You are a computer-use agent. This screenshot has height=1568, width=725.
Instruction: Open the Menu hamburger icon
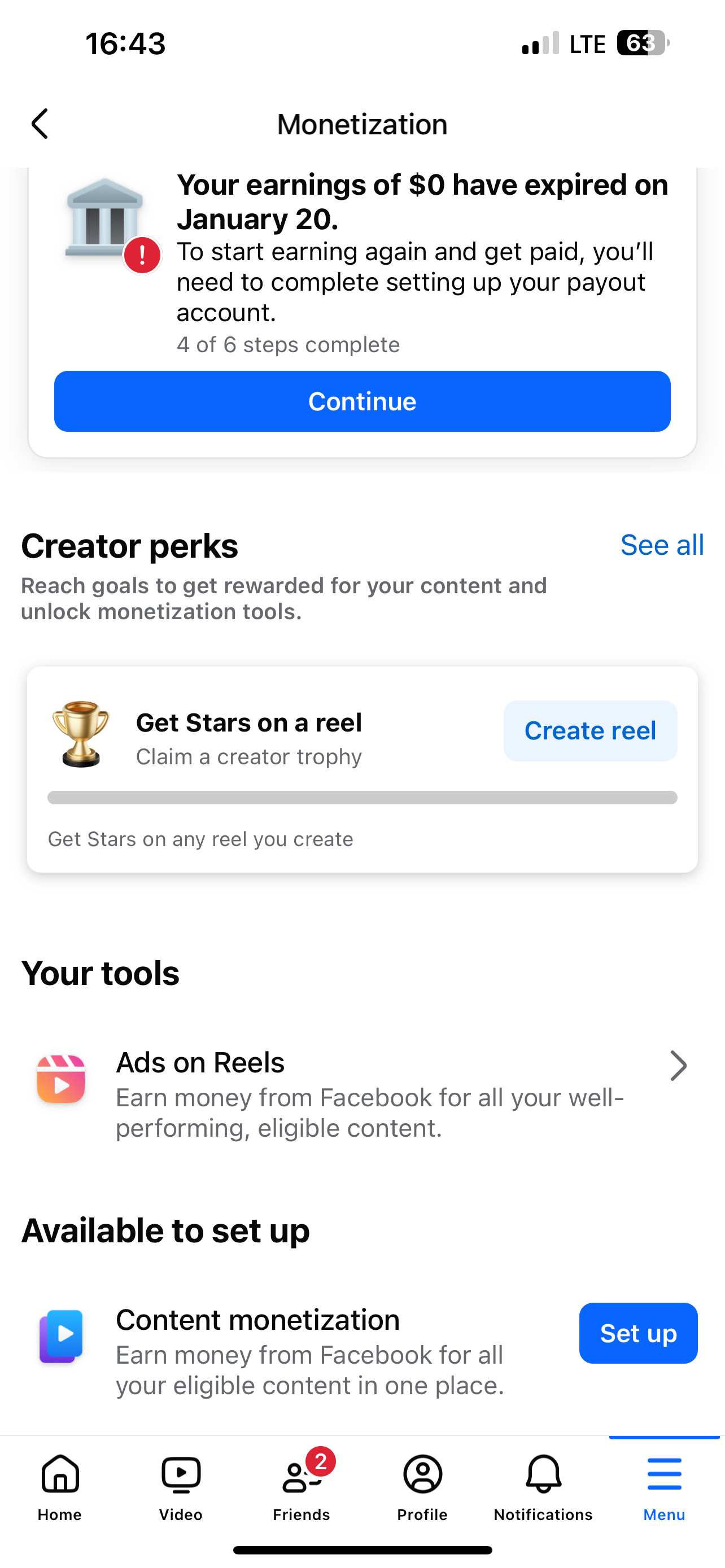click(664, 1474)
